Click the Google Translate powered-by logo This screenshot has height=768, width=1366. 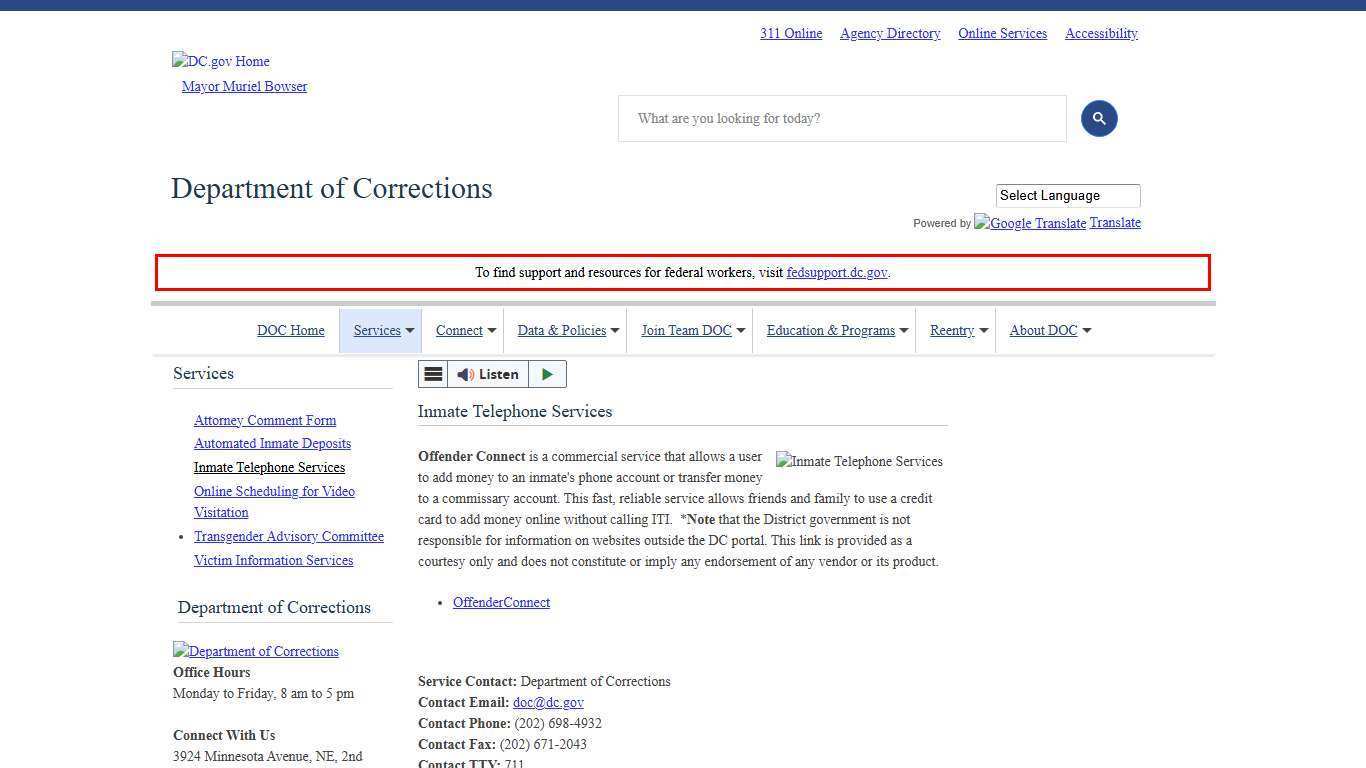click(1029, 223)
